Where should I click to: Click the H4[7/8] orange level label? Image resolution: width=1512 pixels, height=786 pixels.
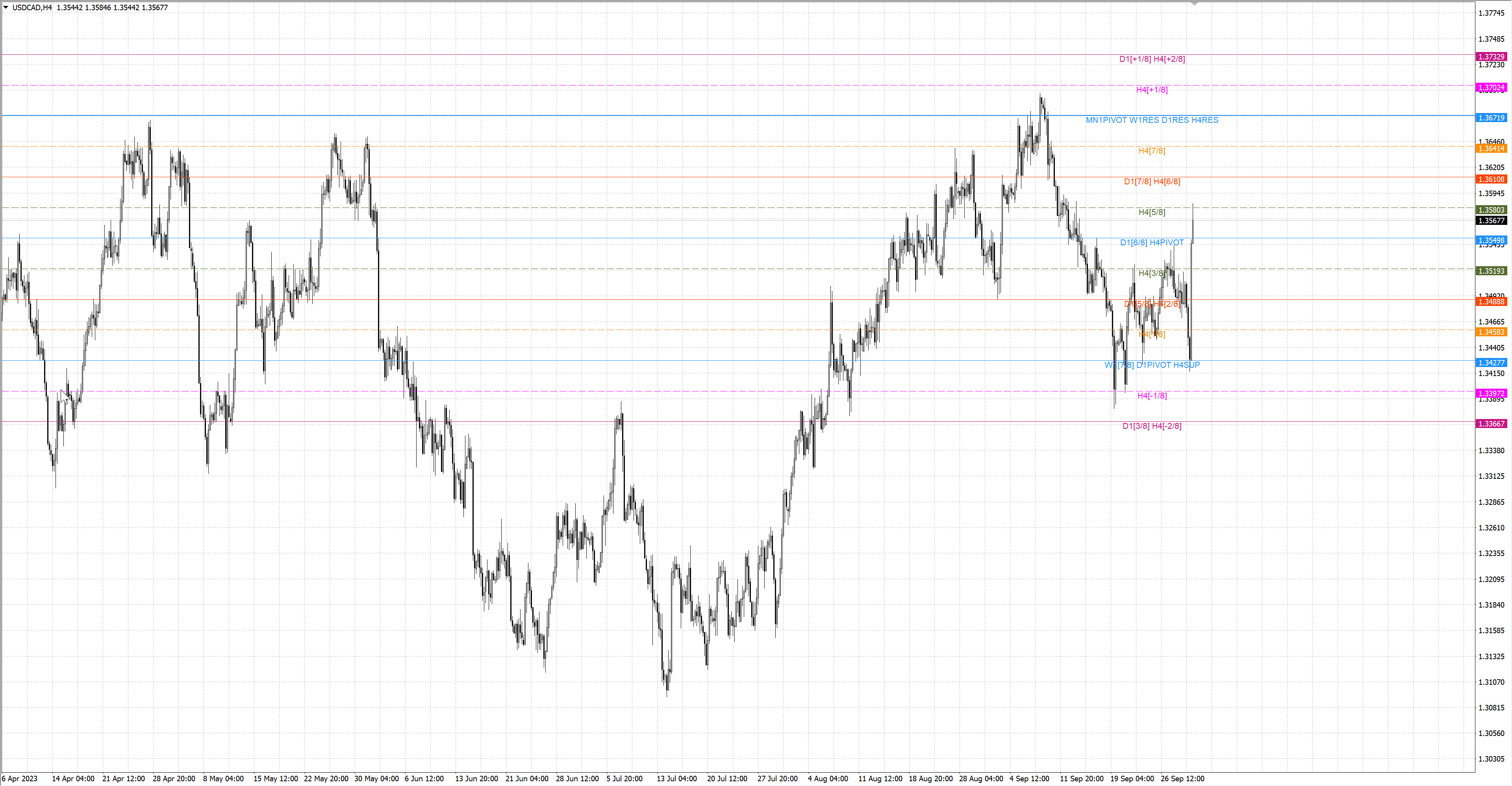1152,151
